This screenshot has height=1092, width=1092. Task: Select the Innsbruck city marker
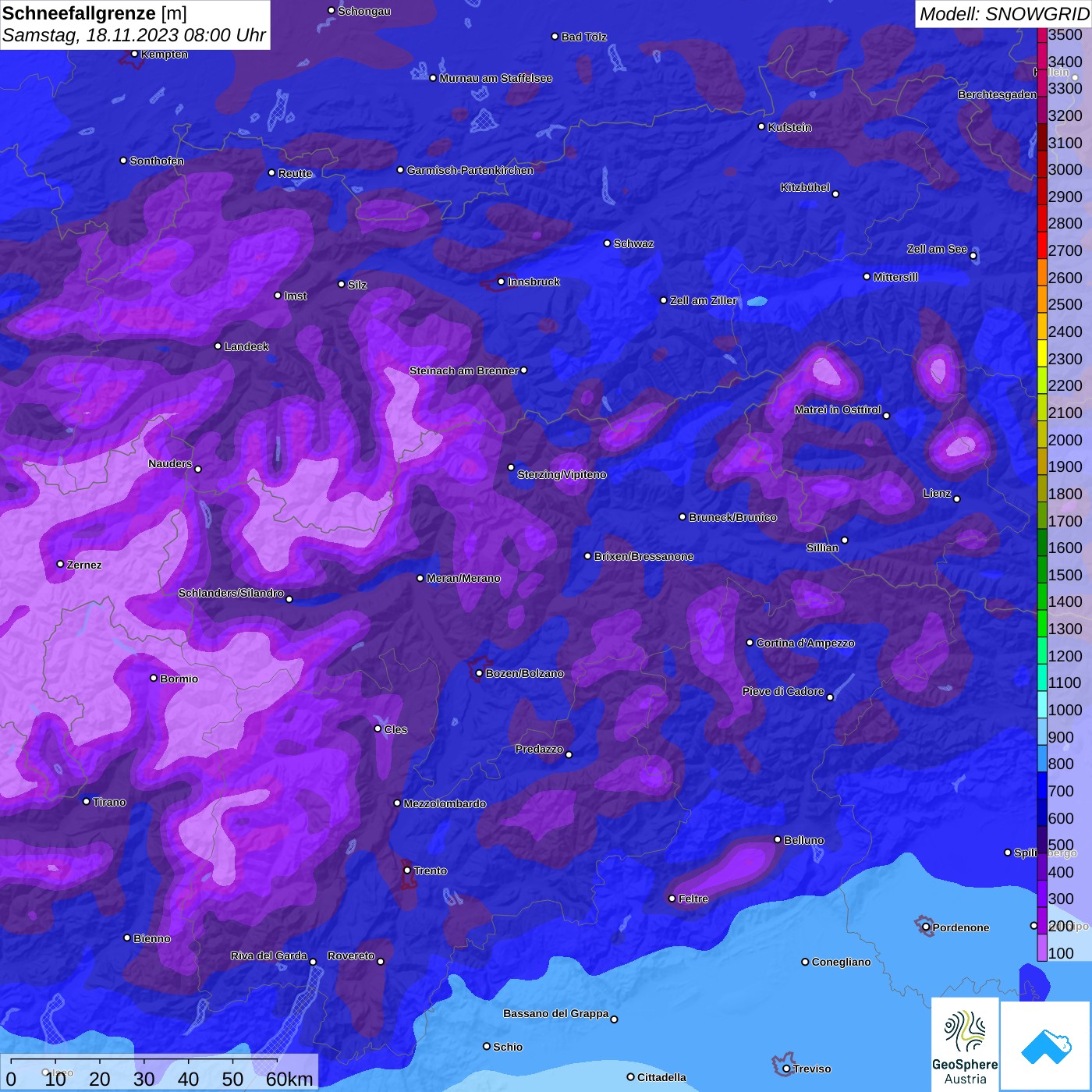pyautogui.click(x=502, y=282)
